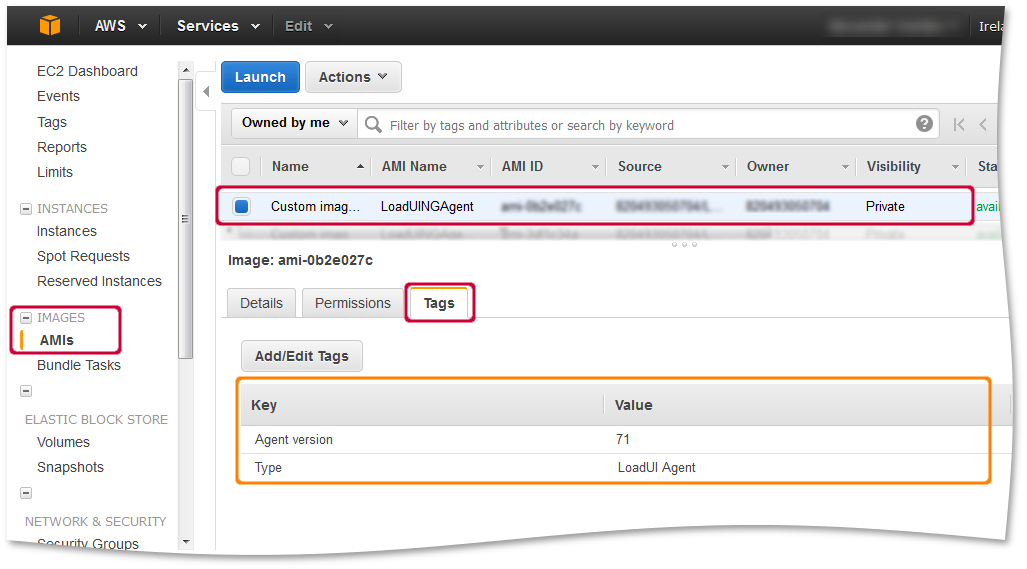
Task: Open Snapshots in the sidebar
Action: point(70,467)
